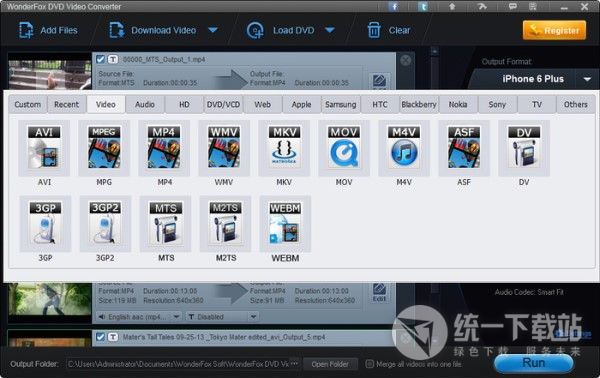600x378 pixels.
Task: Open the Sony devices tab
Action: [x=497, y=104]
